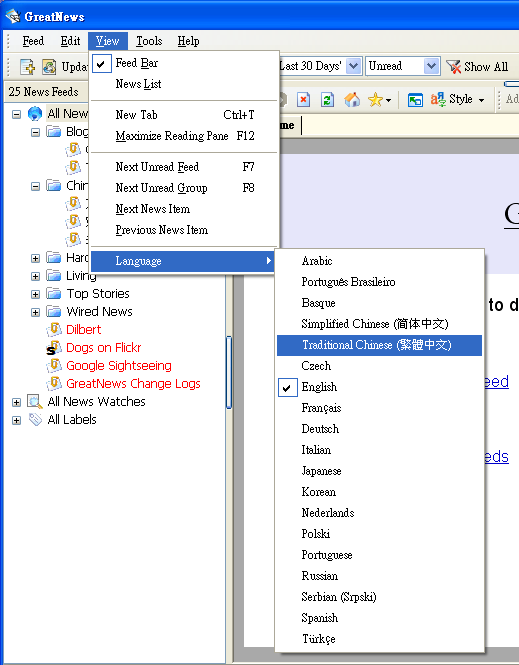
Task: Select the Dilbert feed
Action: tap(84, 330)
